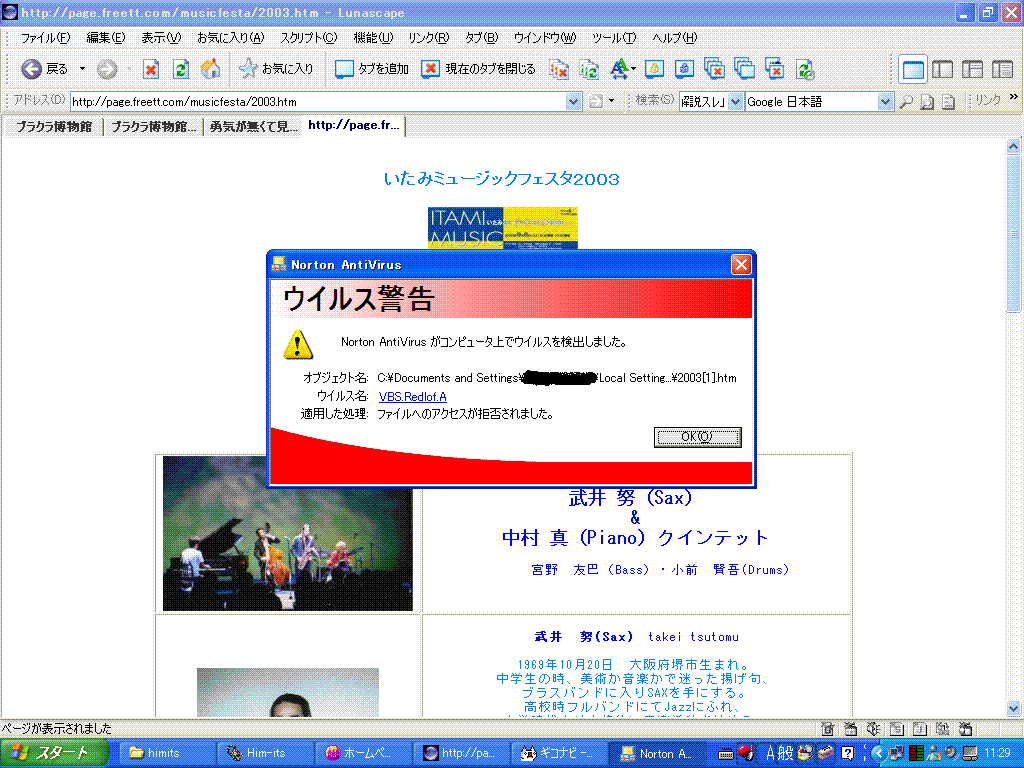The height and width of the screenshot is (768, 1024).
Task: Expand the search keyword history dropdown
Action: point(735,102)
